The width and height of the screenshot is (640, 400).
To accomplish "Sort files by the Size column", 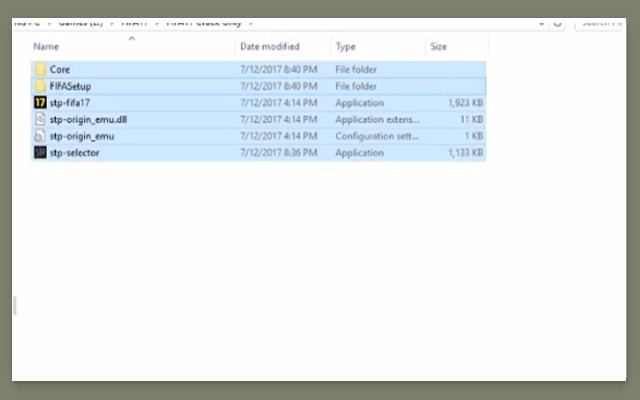I will click(x=438, y=47).
